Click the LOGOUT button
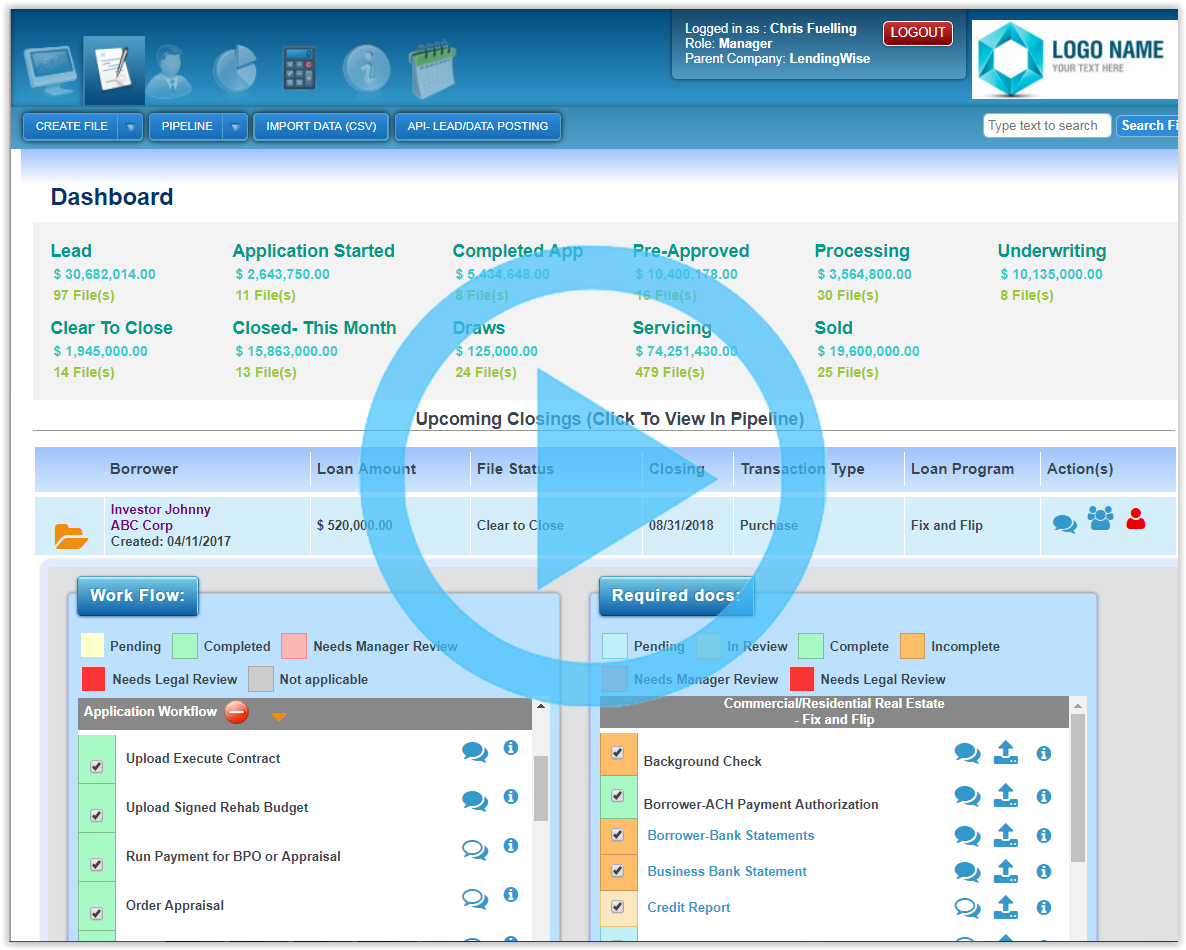 (x=916, y=31)
